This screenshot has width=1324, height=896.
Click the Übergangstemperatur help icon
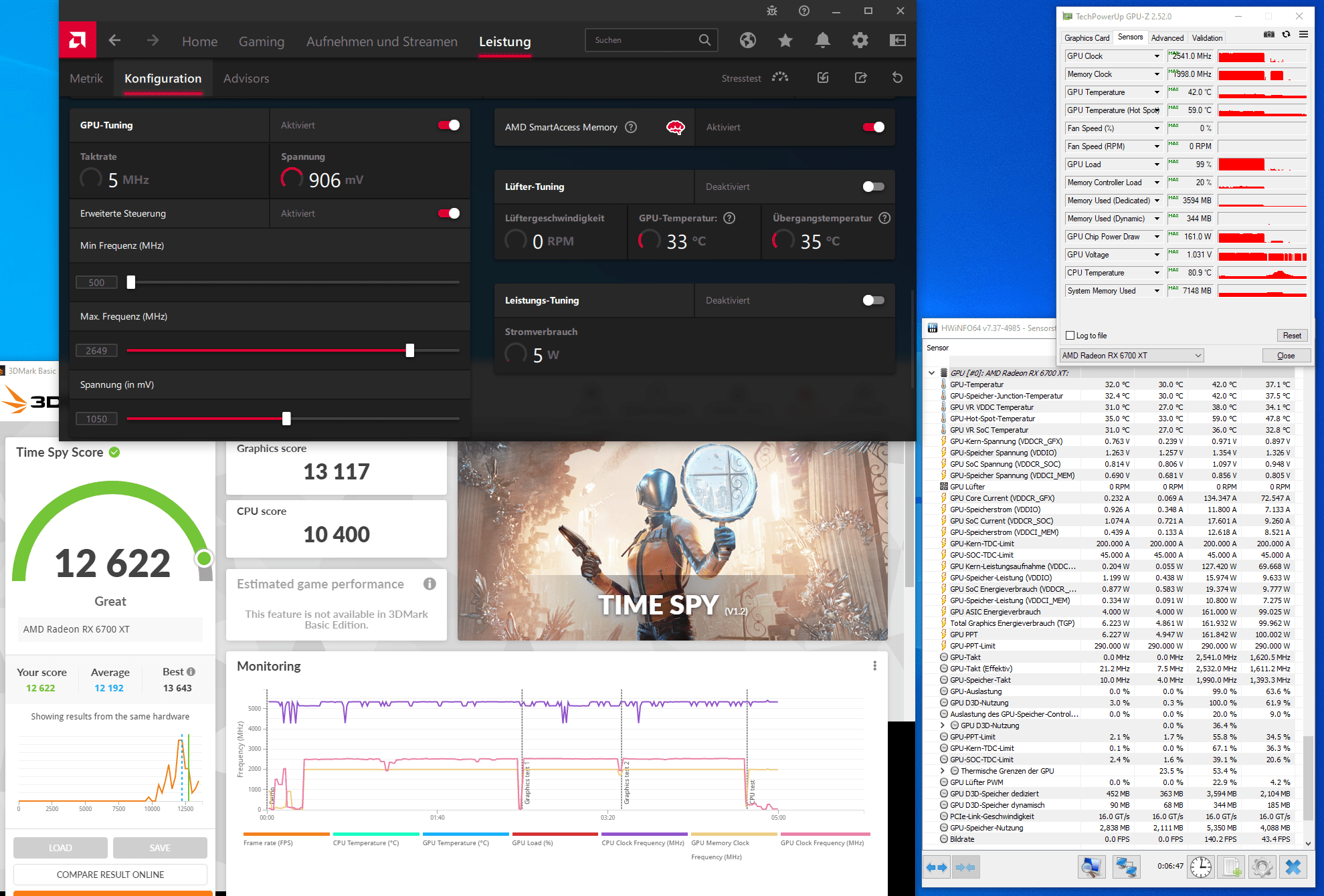[884, 218]
